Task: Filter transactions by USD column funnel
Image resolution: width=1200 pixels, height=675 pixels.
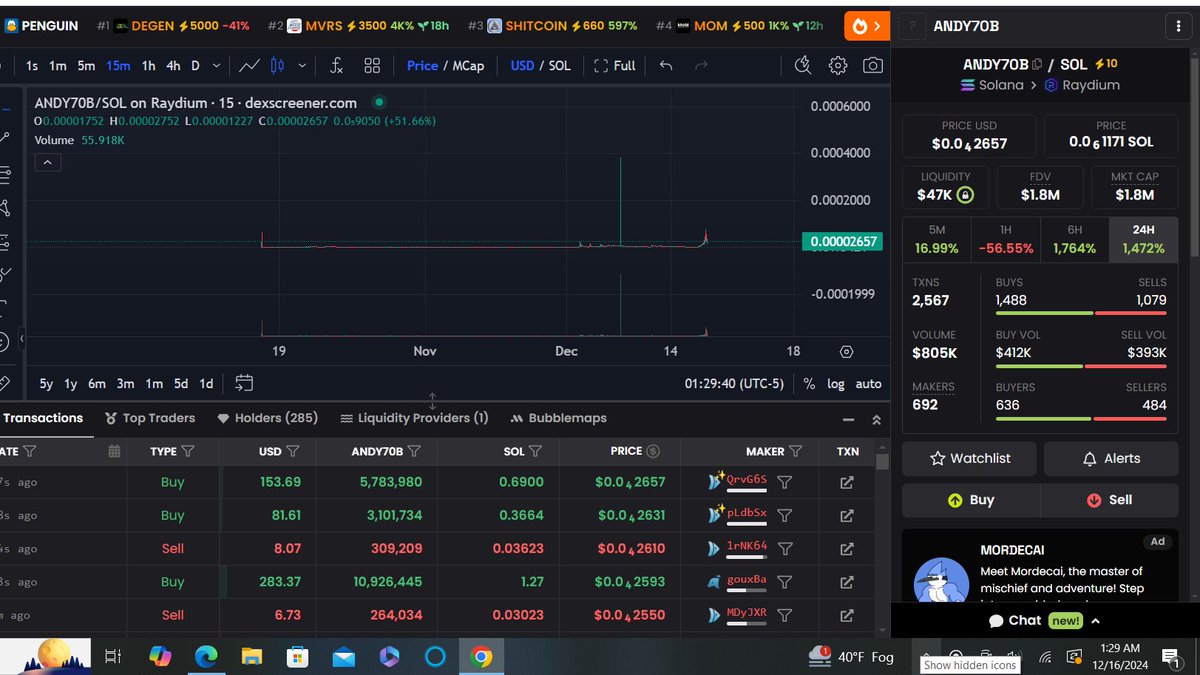Action: (x=293, y=451)
